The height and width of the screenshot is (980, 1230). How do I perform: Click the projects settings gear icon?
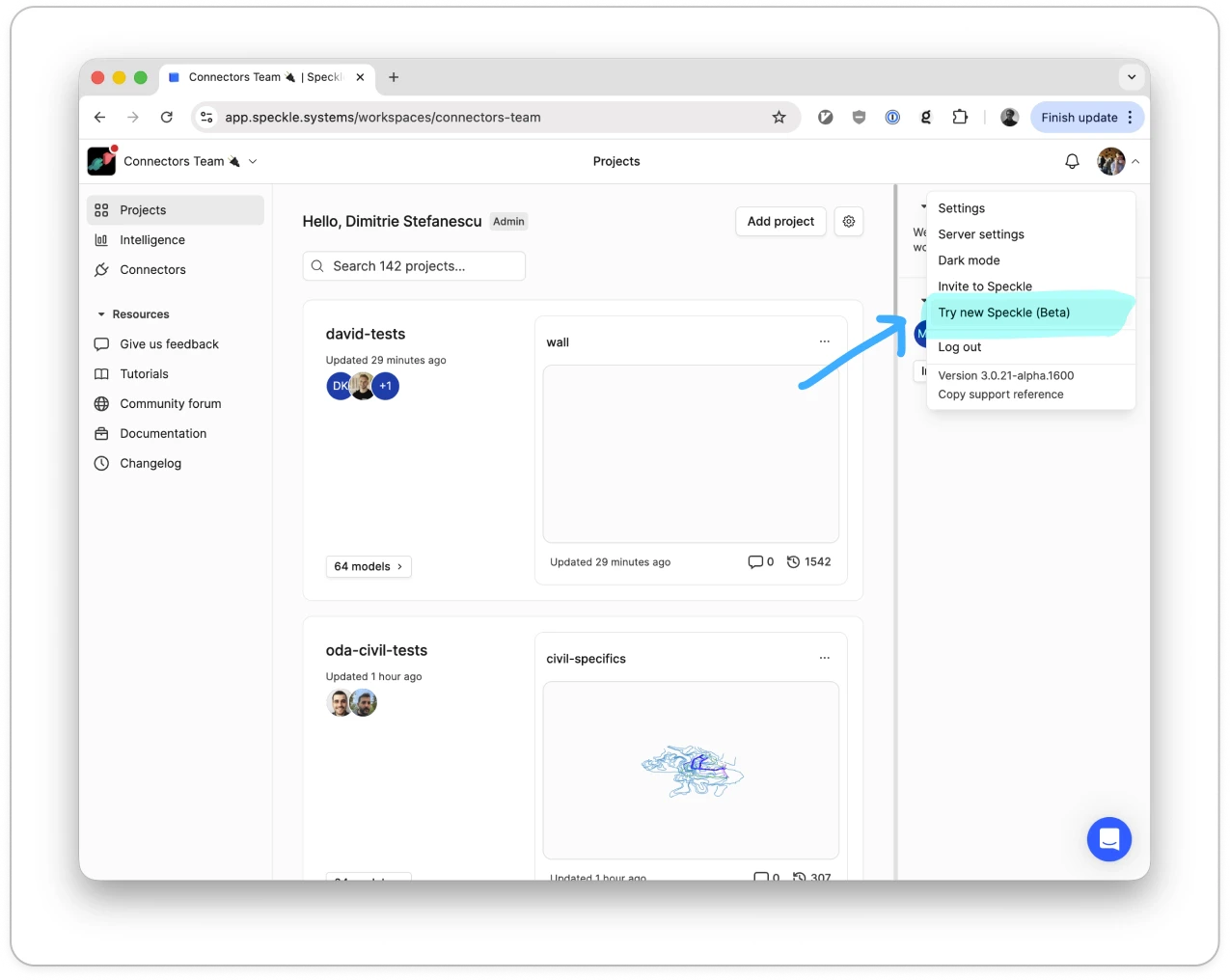848,221
